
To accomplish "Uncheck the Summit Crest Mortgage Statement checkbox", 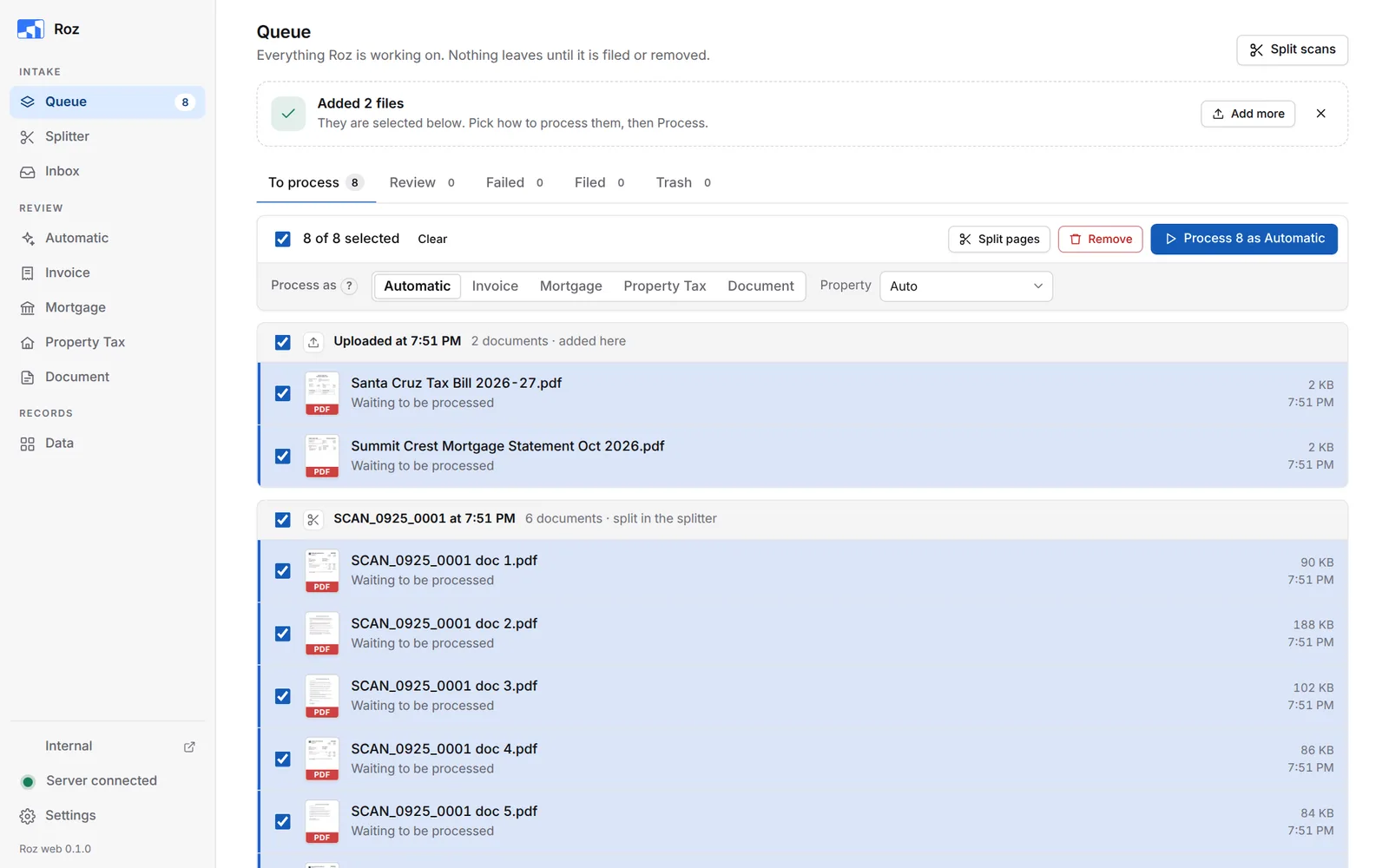I will (282, 456).
